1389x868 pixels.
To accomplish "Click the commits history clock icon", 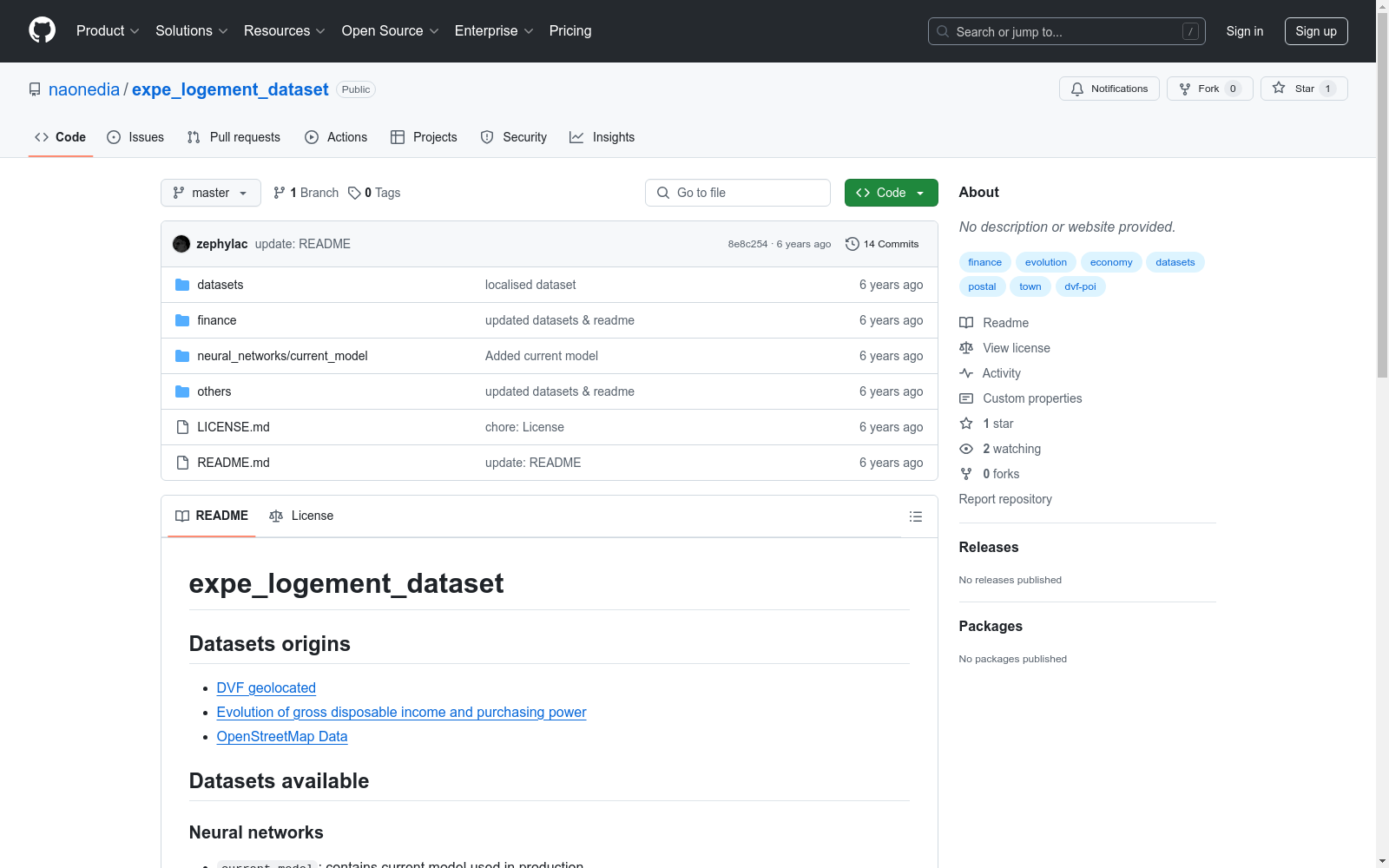I will [x=852, y=244].
